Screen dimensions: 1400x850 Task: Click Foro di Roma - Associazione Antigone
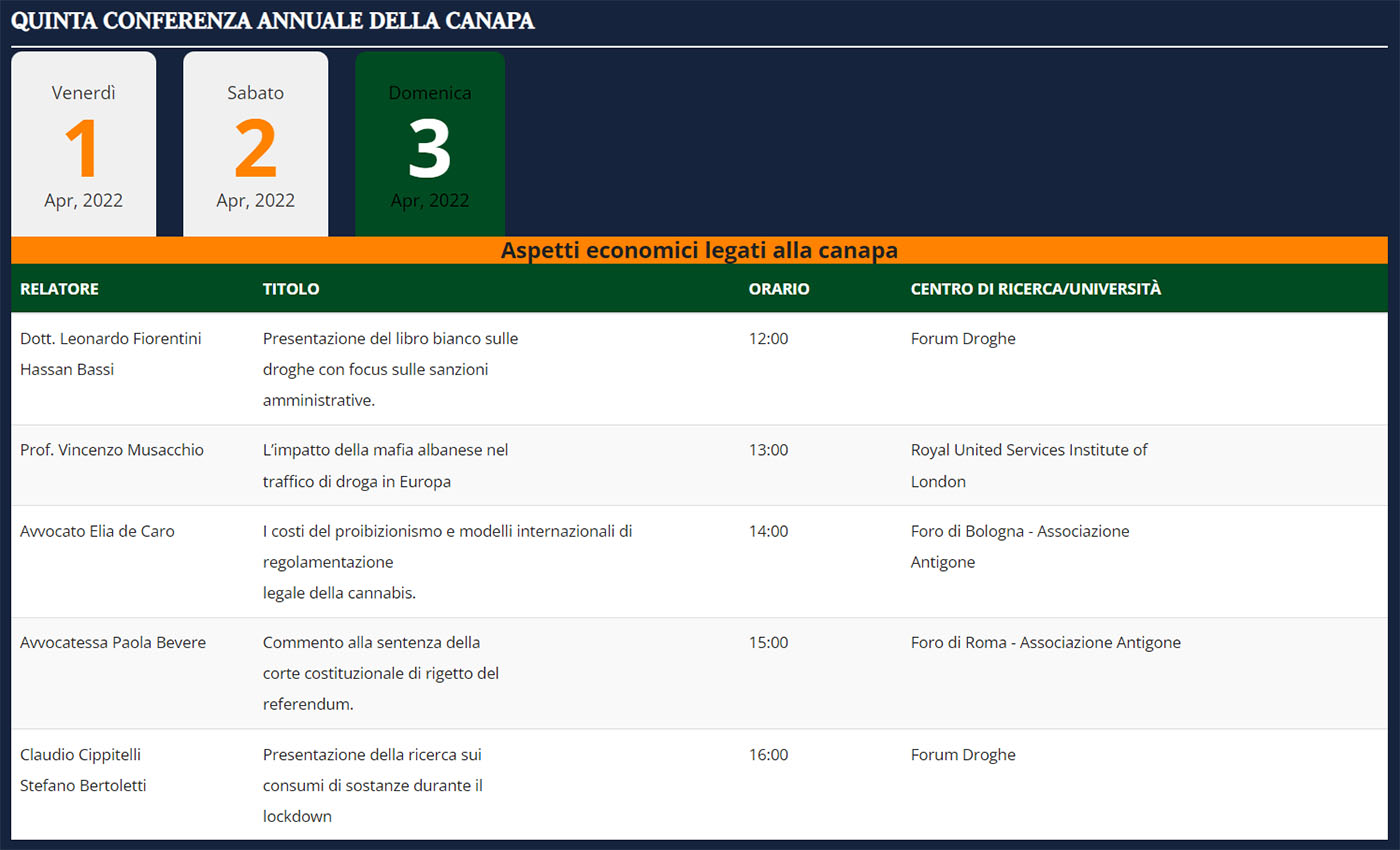pos(1045,643)
